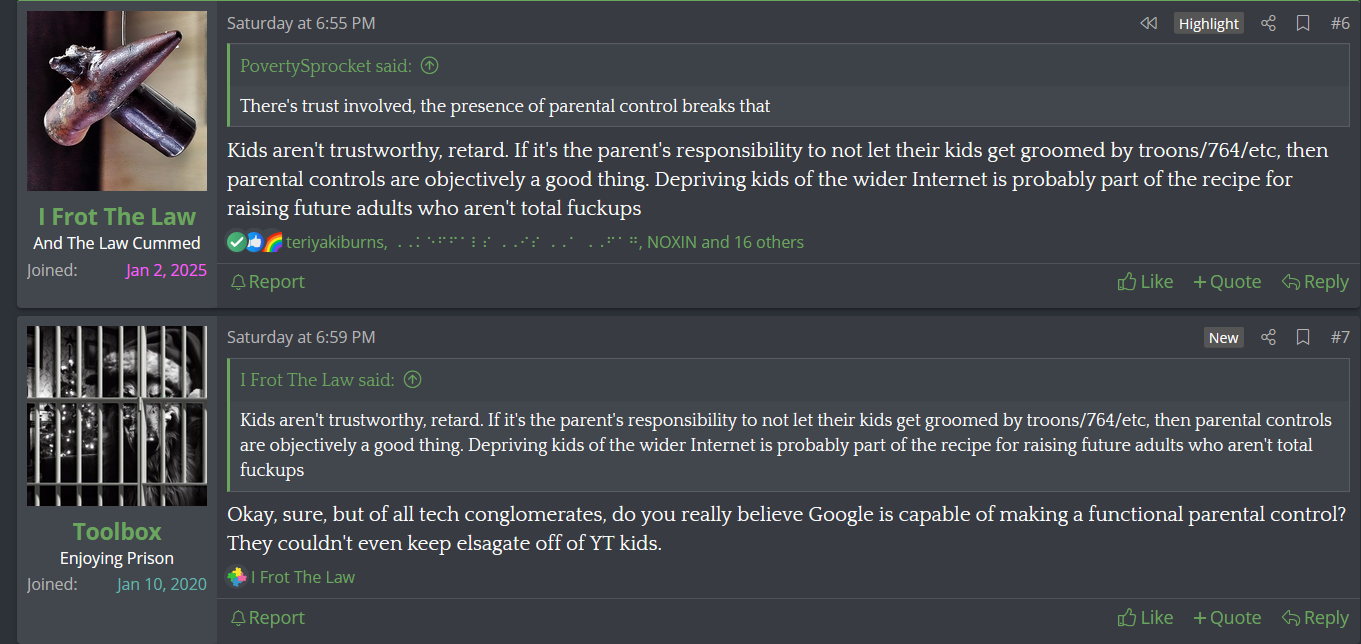Report Toolbox's post #7
The height and width of the screenshot is (644, 1361).
tap(267, 618)
